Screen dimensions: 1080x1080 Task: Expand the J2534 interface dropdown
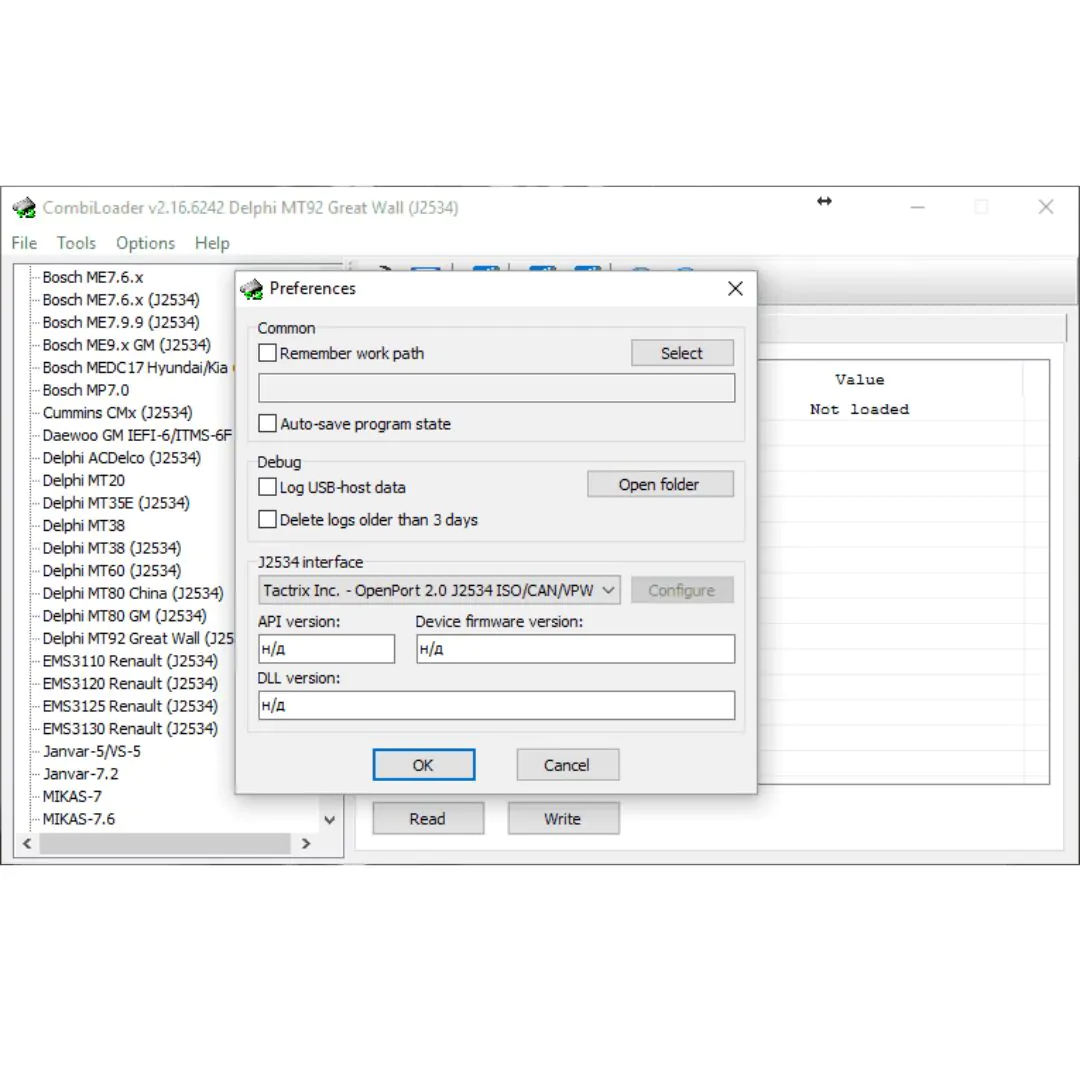608,591
